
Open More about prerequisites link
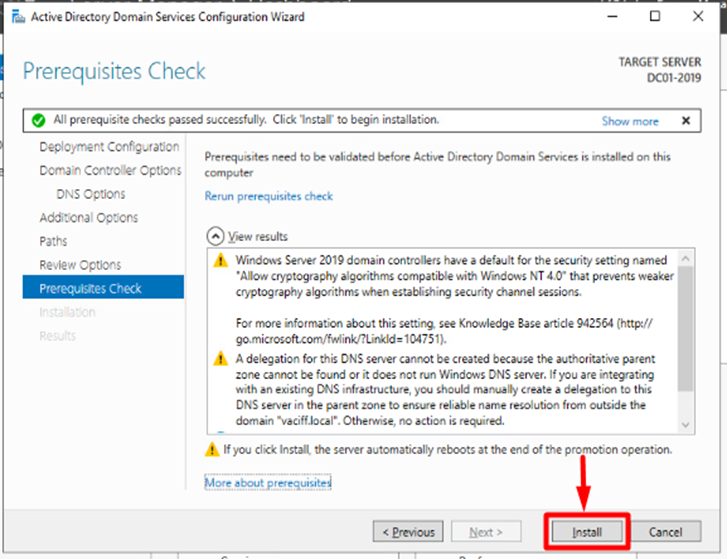click(268, 483)
